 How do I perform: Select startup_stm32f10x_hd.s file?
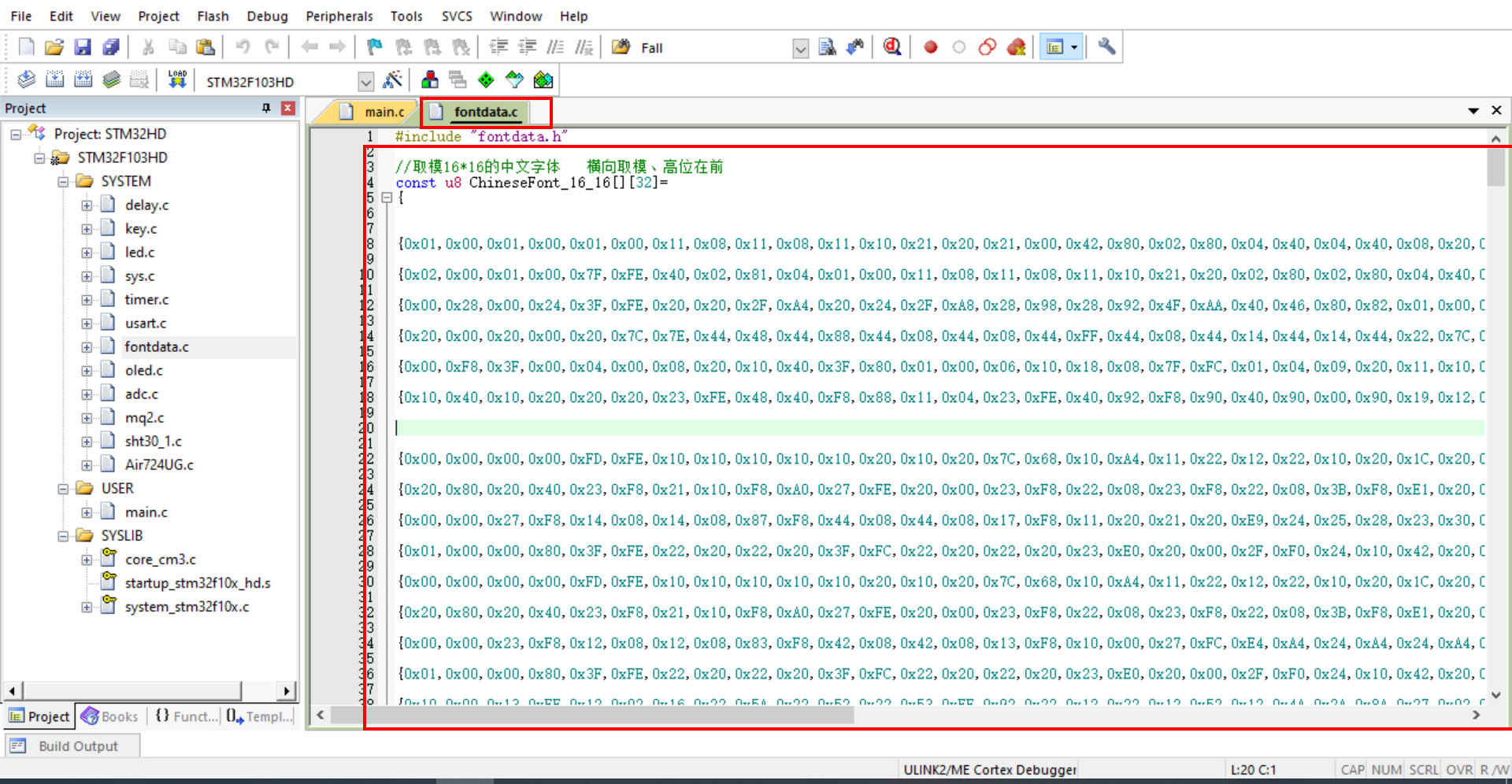[x=198, y=583]
